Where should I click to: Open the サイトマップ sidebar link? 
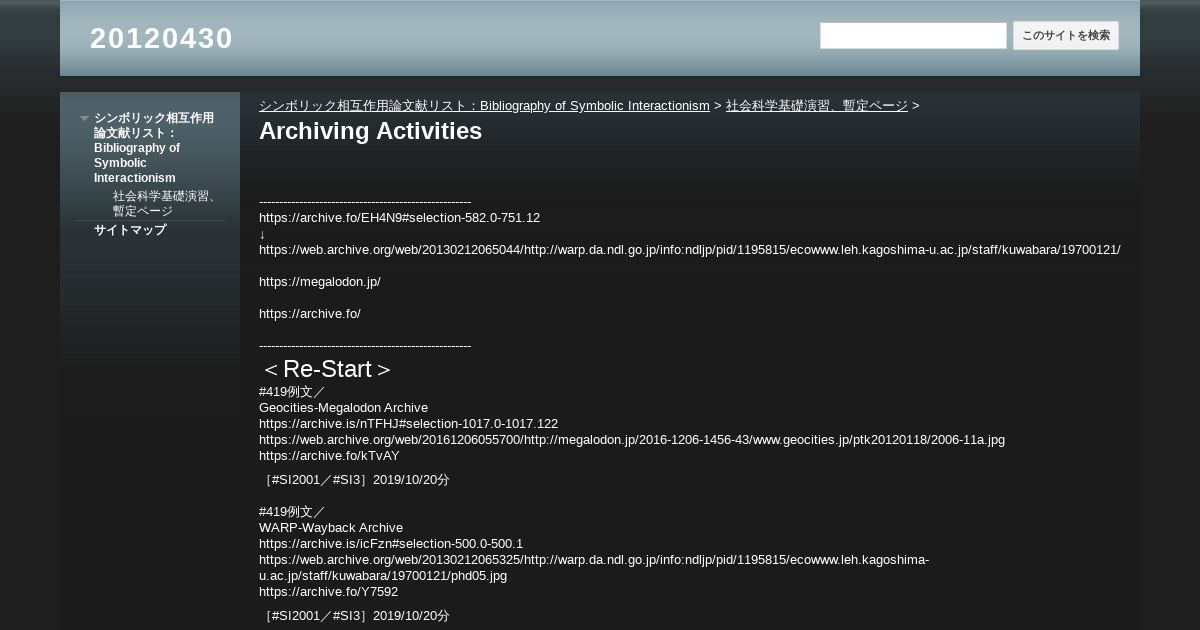(x=130, y=230)
